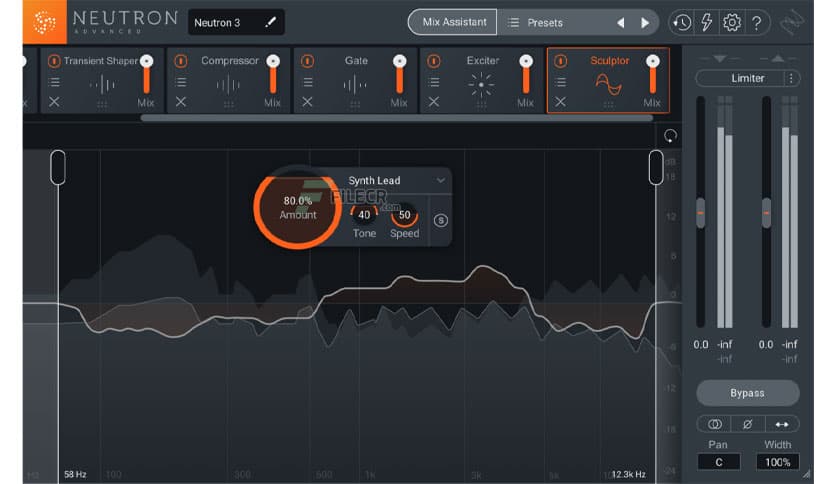Go to previous preset arrow
Screen dimensions: 836x484
(621, 23)
